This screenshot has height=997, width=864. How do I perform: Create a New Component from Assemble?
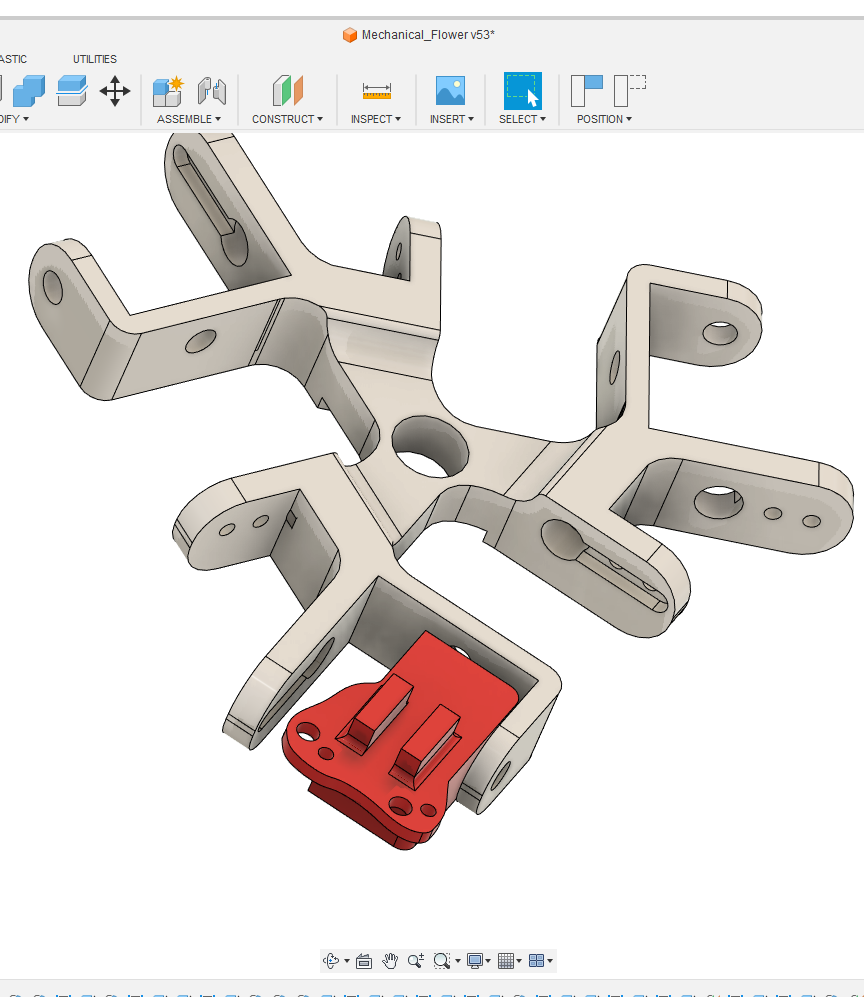pyautogui.click(x=168, y=91)
